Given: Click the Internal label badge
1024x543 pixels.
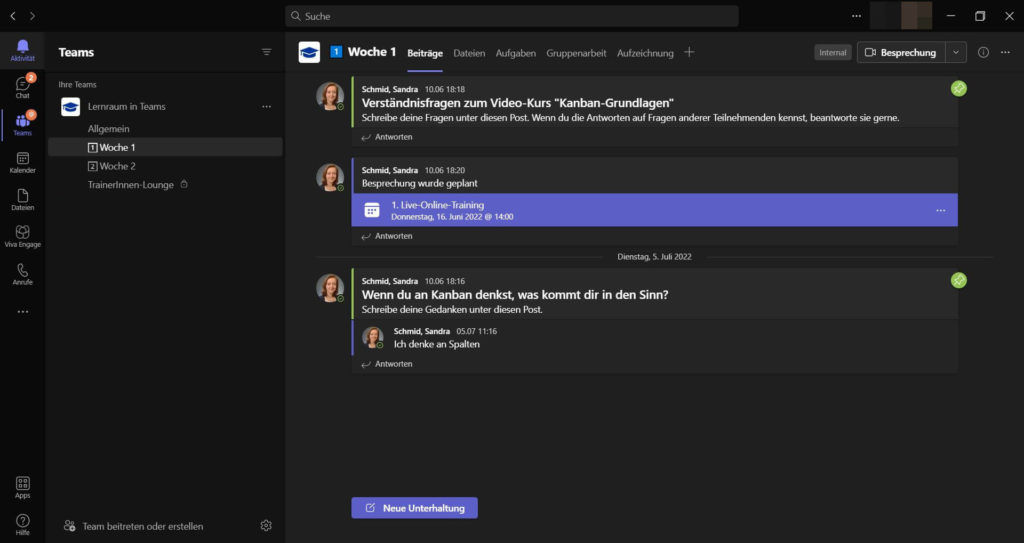Looking at the screenshot, I should tap(833, 52).
